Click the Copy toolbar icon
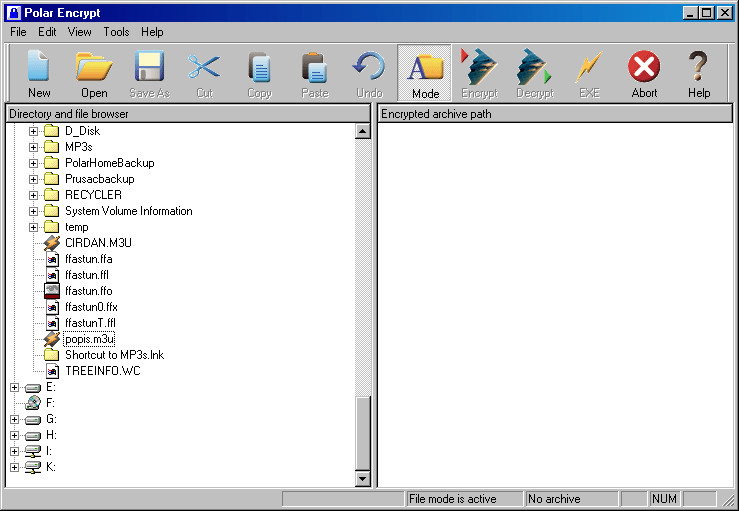This screenshot has height=511, width=739. (259, 67)
